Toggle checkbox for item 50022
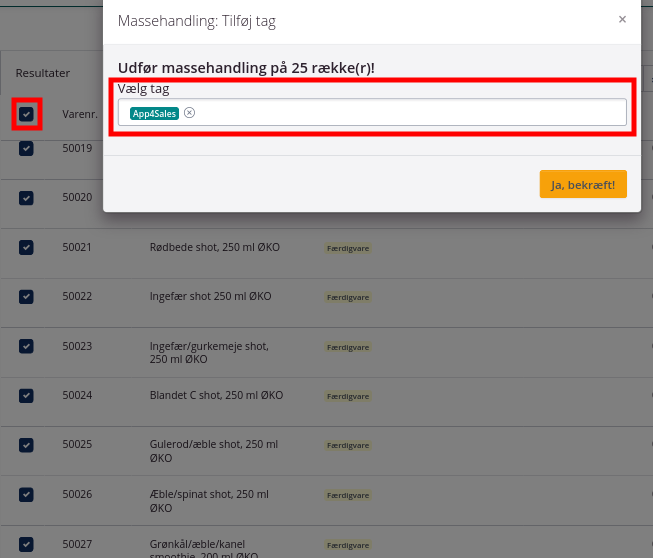Viewport: 653px width, 558px height. tap(26, 297)
